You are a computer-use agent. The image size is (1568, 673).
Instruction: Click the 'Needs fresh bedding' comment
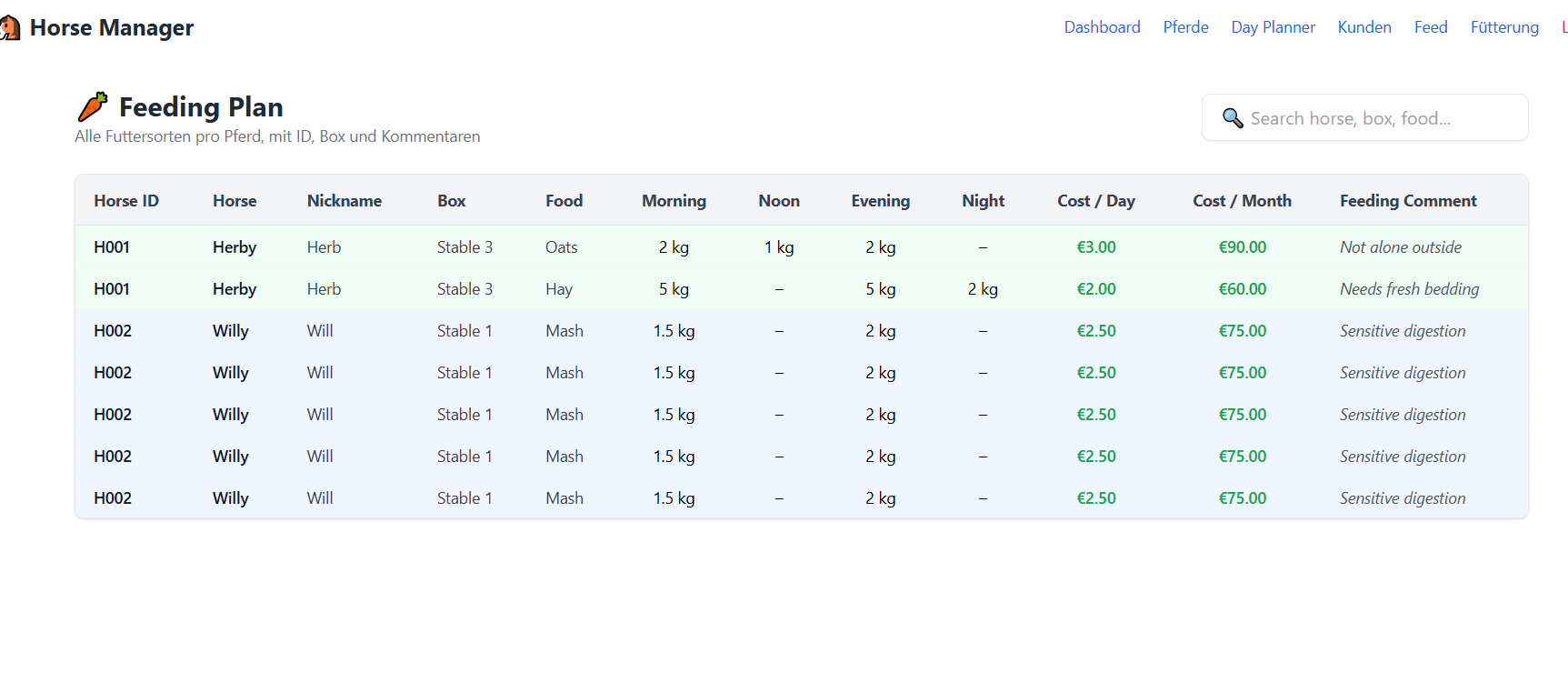point(1409,289)
